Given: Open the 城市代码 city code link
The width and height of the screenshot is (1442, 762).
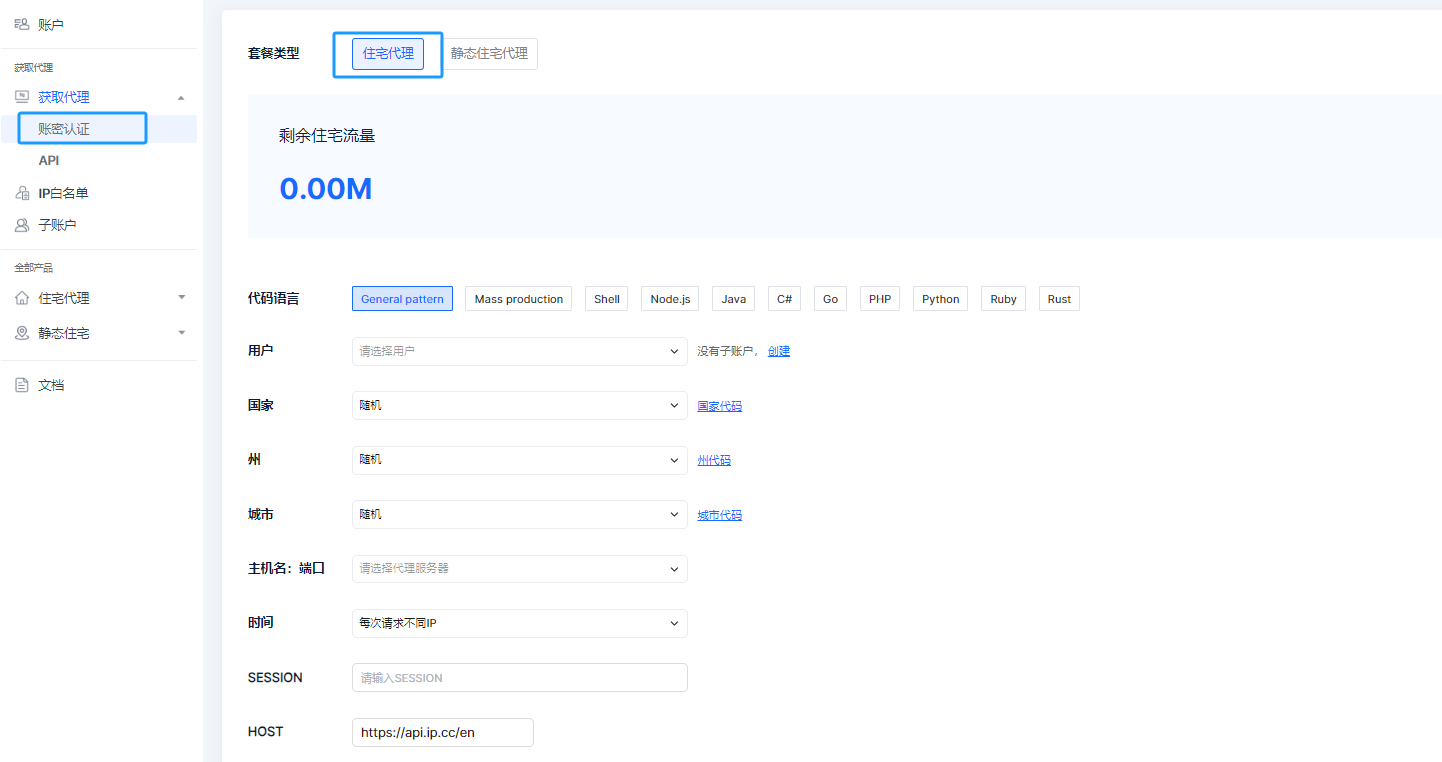Looking at the screenshot, I should click(x=719, y=515).
